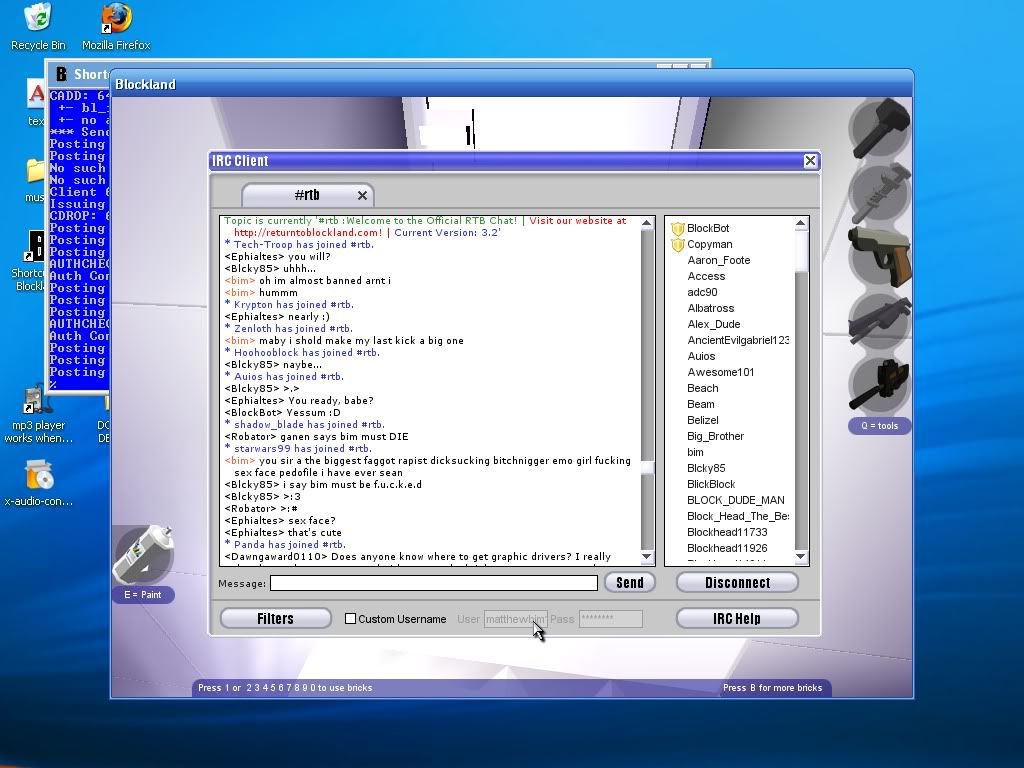Open IRC Help
1024x768 pixels.
pyautogui.click(x=737, y=618)
